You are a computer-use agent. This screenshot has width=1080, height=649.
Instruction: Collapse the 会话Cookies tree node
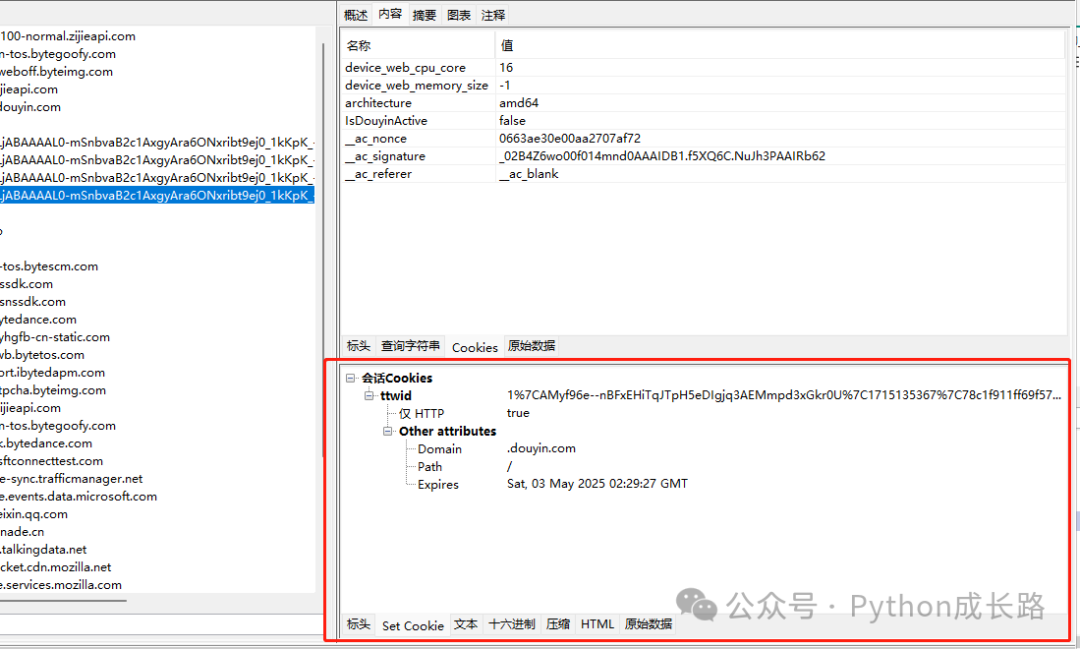click(351, 378)
